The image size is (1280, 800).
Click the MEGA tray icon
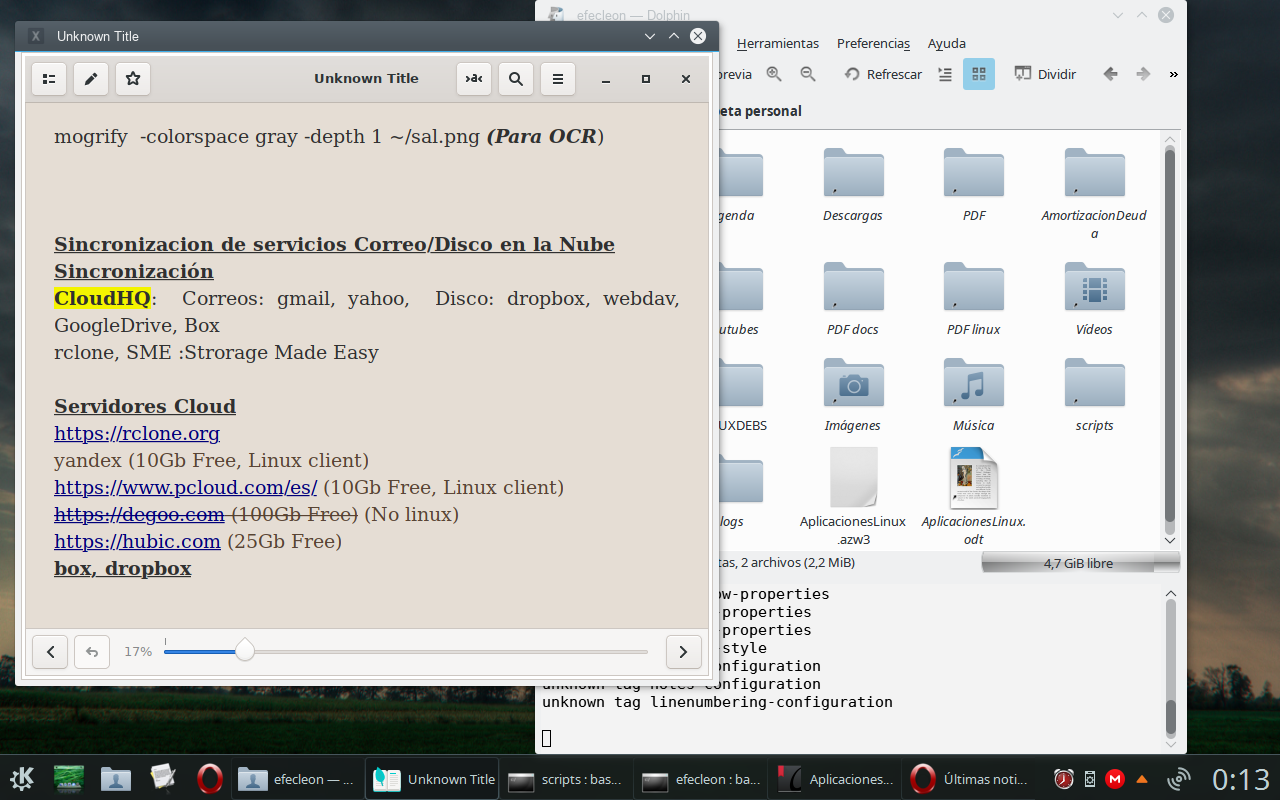point(1114,779)
